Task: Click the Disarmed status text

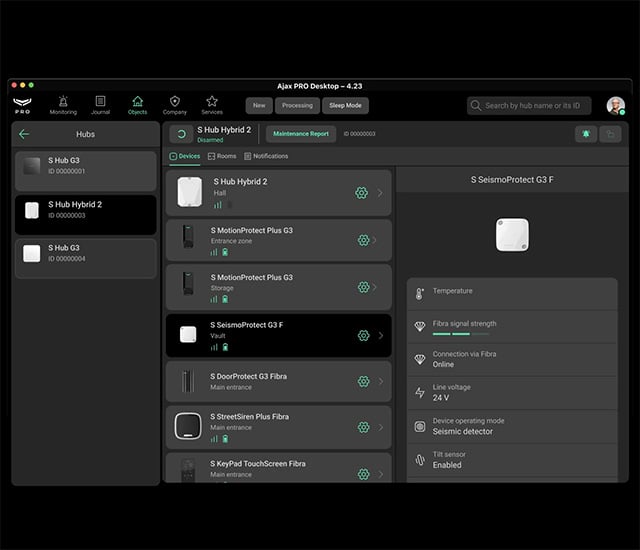Action: [210, 140]
